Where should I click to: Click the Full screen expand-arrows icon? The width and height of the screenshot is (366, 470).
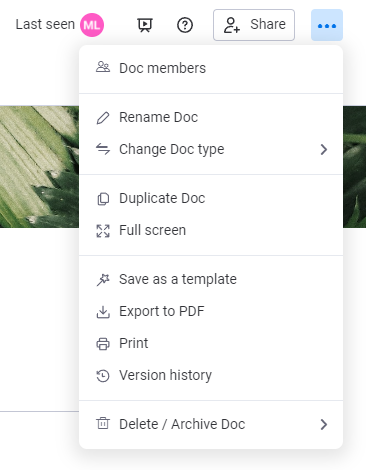tap(103, 231)
